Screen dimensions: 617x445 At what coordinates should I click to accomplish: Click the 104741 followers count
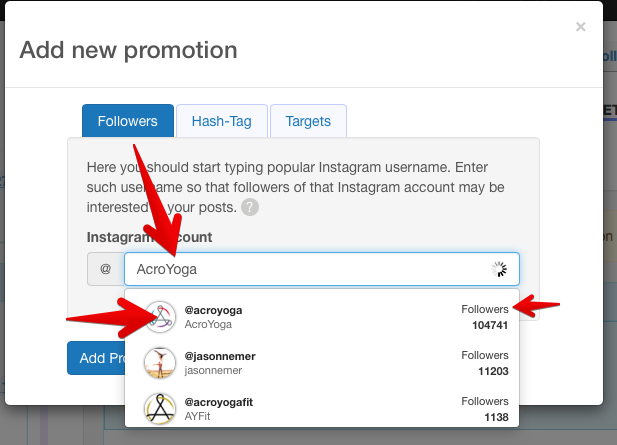(490, 325)
